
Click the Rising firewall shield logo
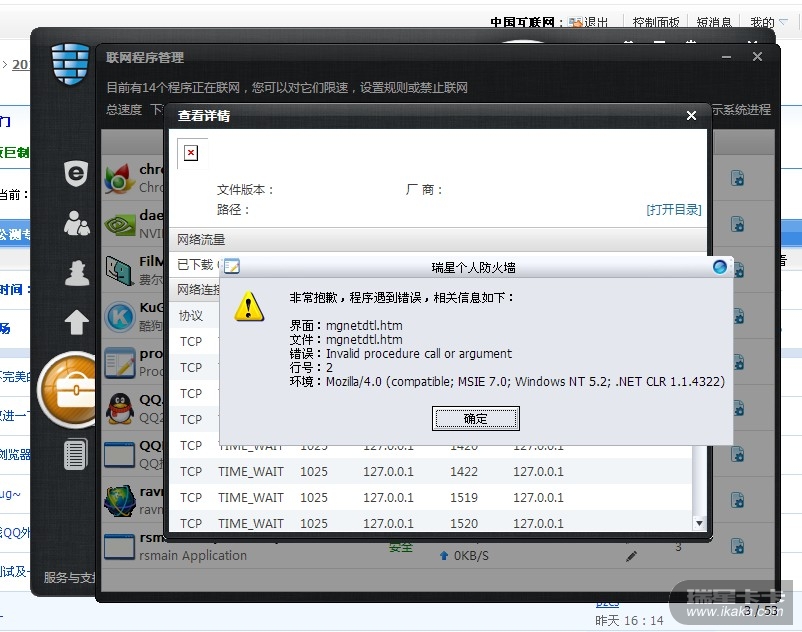click(x=71, y=64)
